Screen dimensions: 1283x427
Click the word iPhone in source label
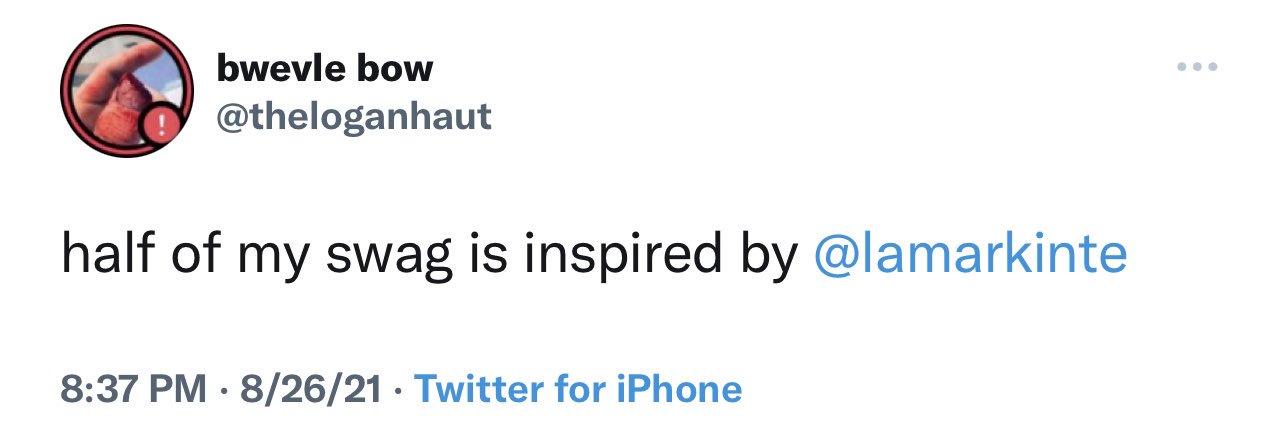pos(683,389)
